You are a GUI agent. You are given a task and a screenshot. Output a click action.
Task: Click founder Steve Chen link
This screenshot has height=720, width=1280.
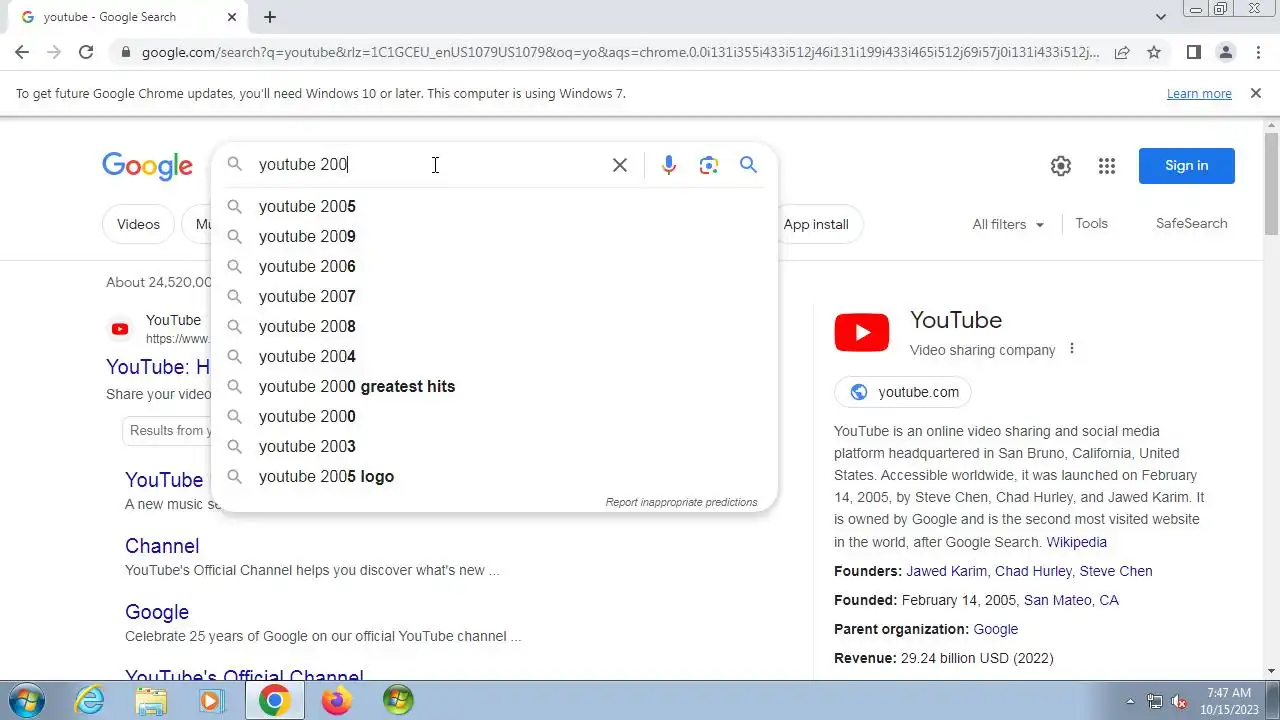click(x=1116, y=571)
